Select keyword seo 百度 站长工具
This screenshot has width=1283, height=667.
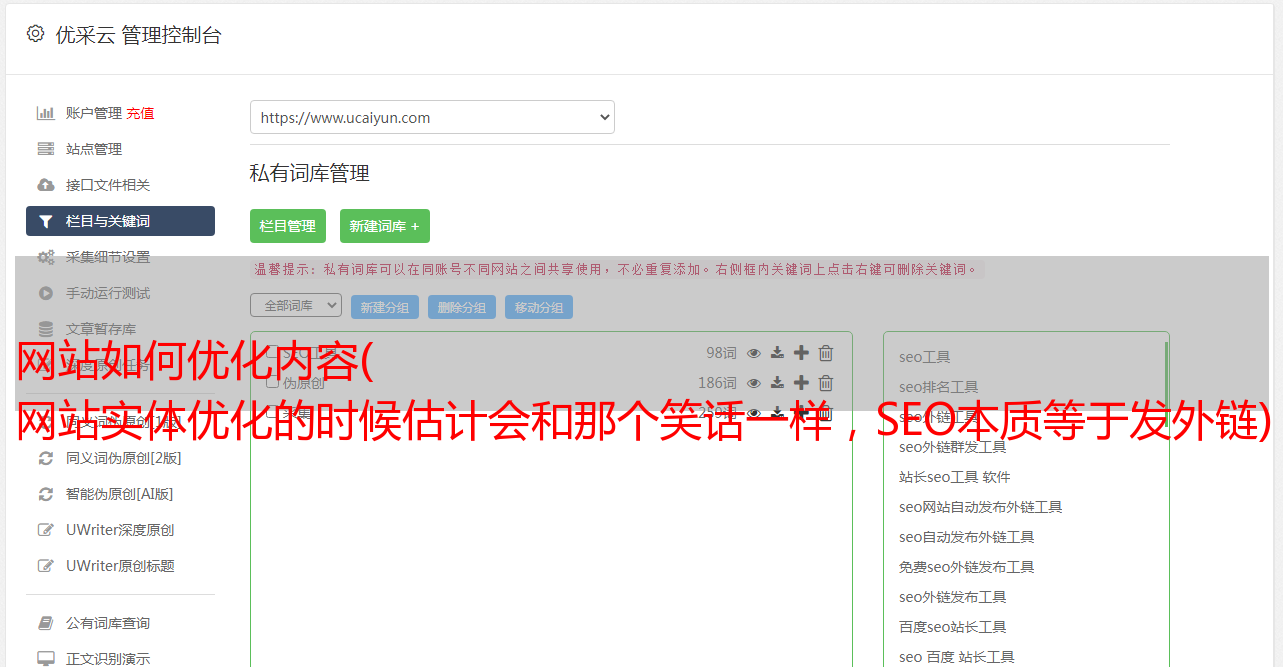point(957,657)
